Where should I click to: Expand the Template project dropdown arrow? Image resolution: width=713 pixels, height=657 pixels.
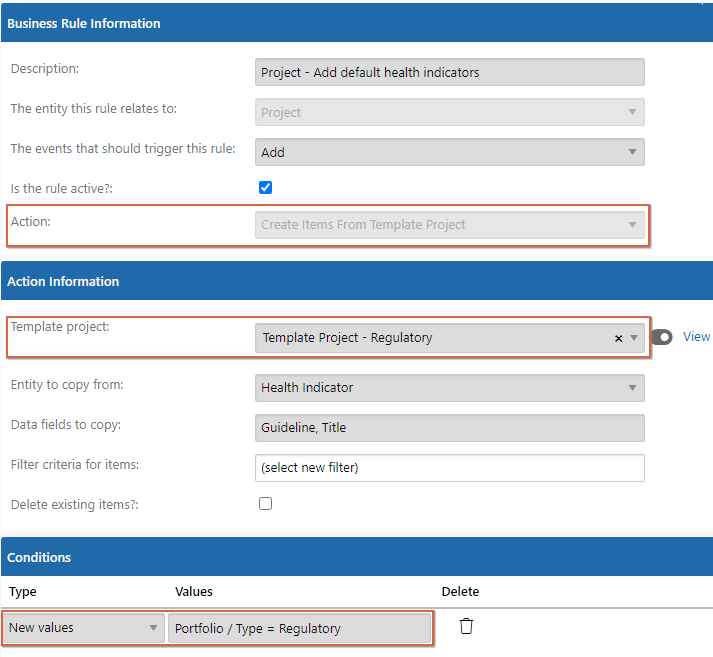click(634, 338)
